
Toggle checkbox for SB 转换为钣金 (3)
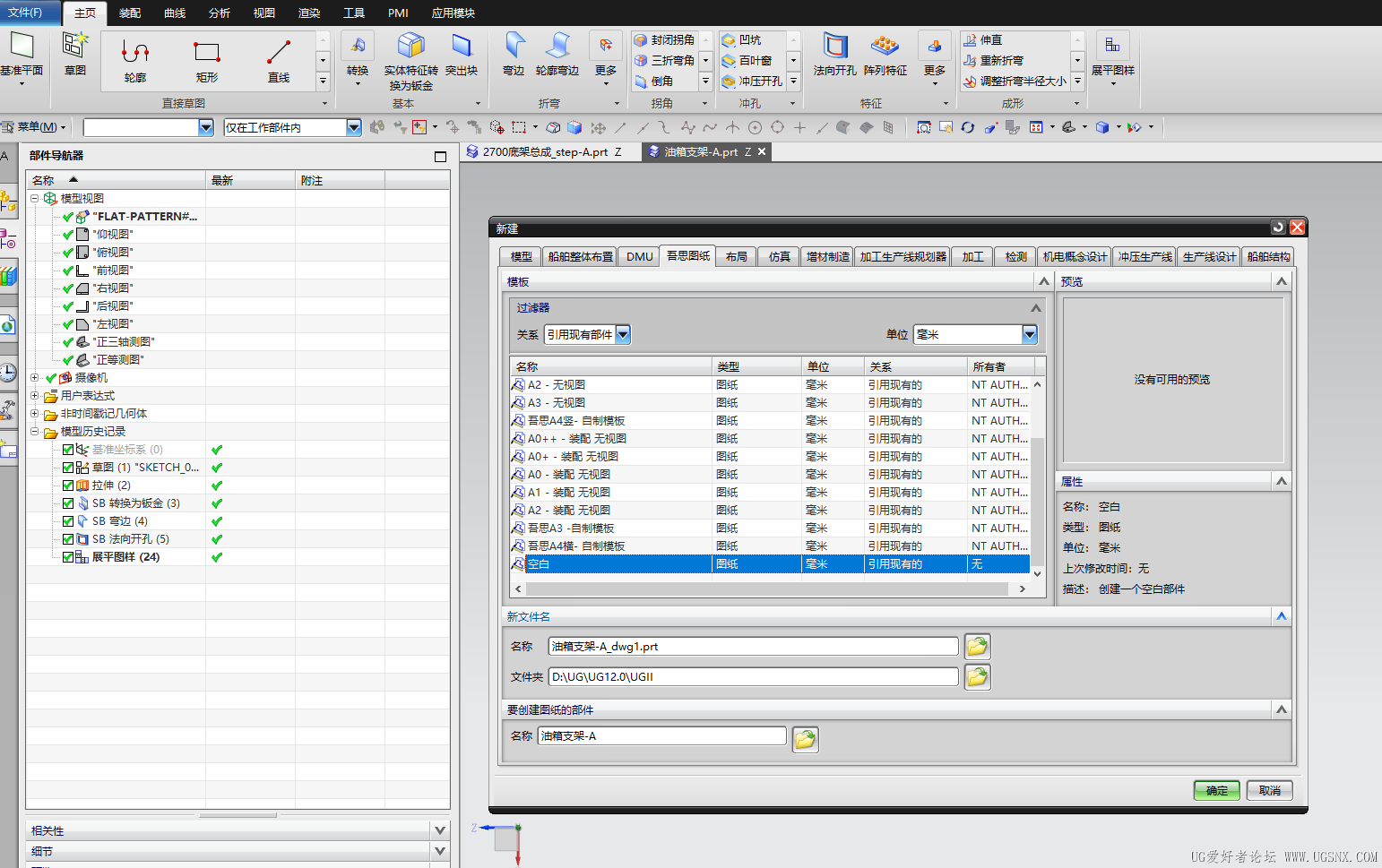click(68, 503)
